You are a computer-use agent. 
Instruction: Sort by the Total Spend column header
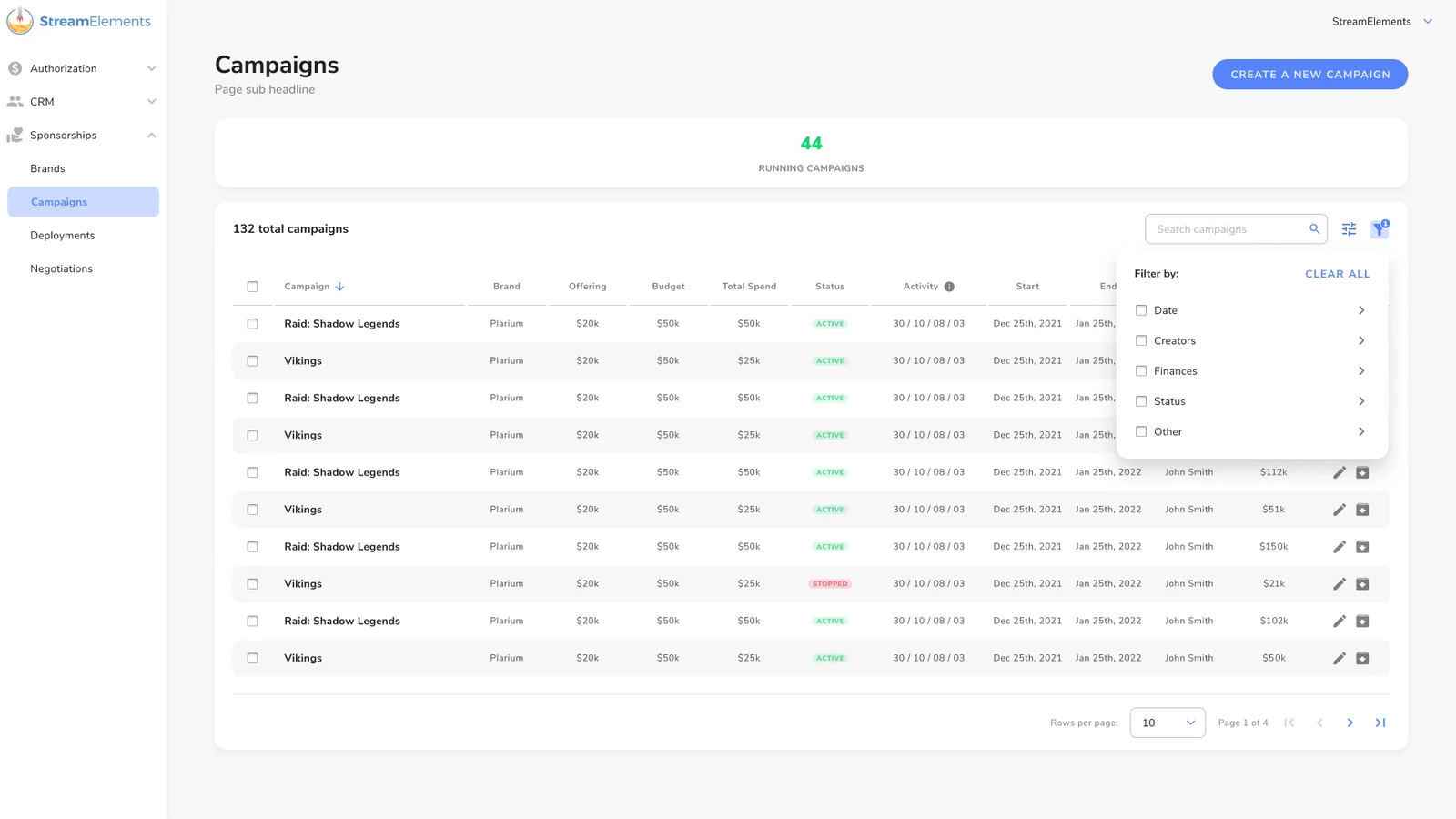pos(749,287)
